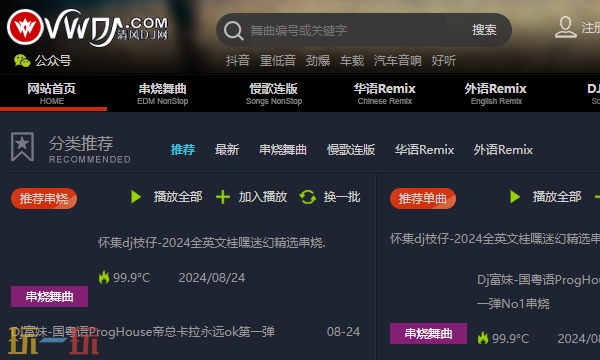This screenshot has width=600, height=360.
Task: Open the 怀集dj枝仔 title in 推荐单曲 panel
Action: (x=495, y=239)
